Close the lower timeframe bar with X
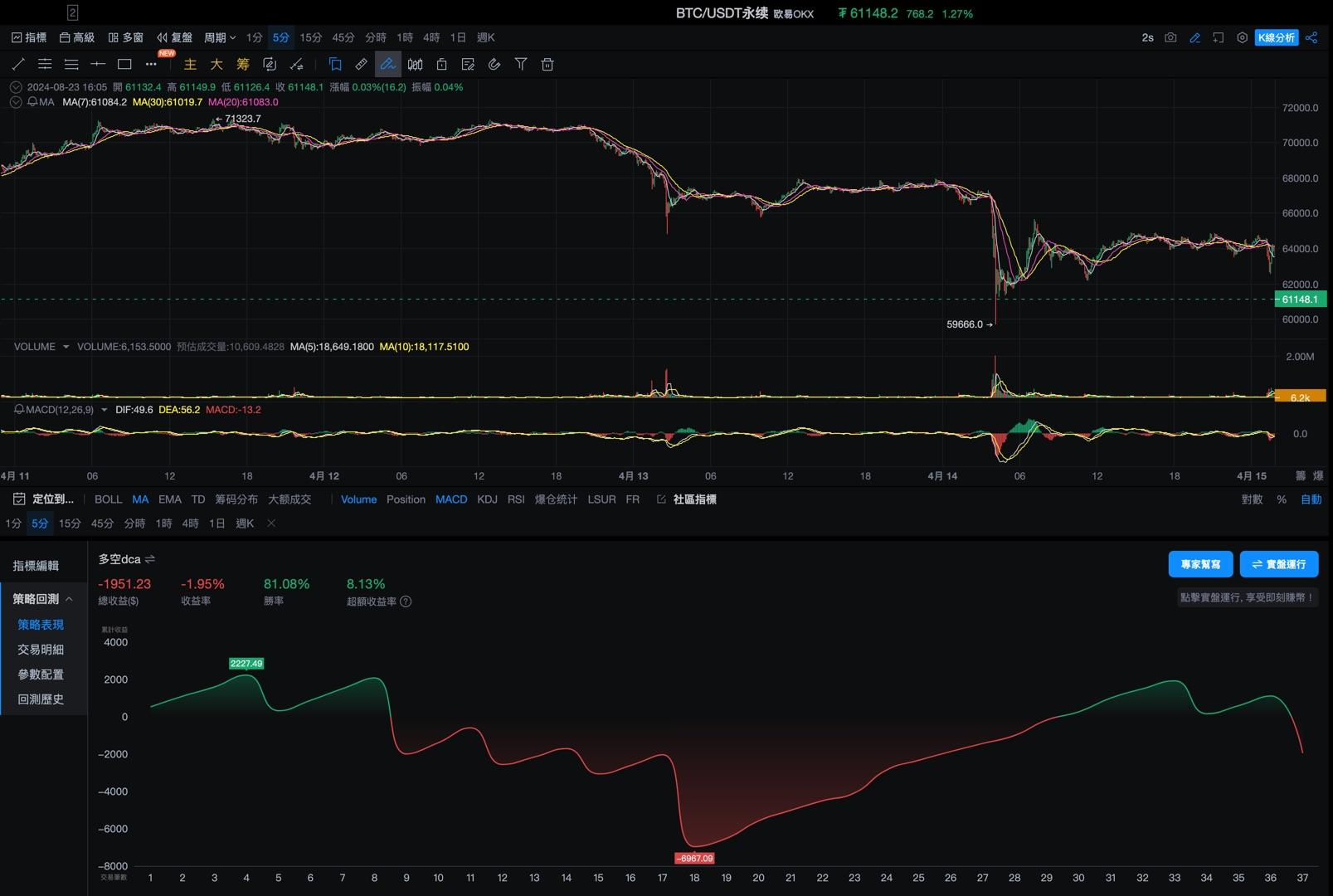Image resolution: width=1333 pixels, height=896 pixels. coord(271,523)
